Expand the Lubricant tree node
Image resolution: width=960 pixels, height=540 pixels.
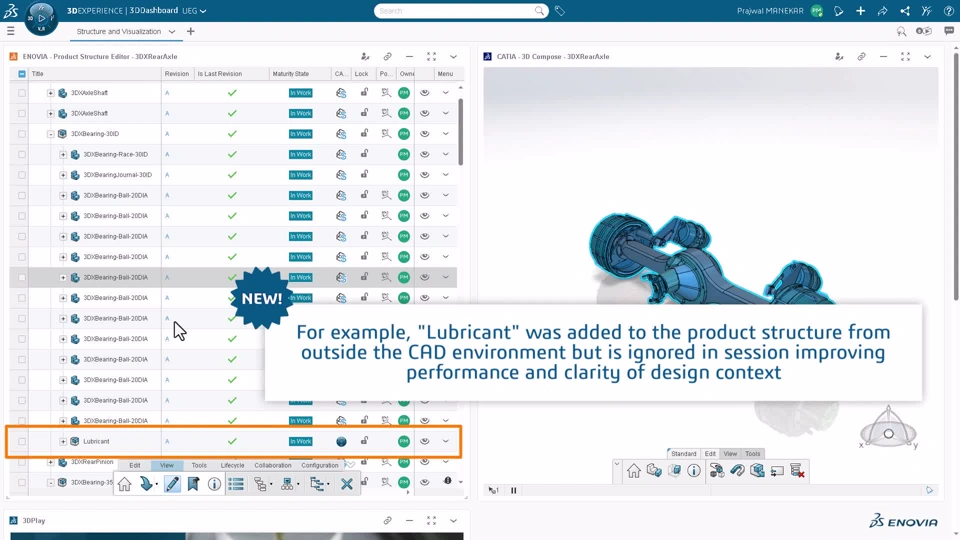point(62,441)
